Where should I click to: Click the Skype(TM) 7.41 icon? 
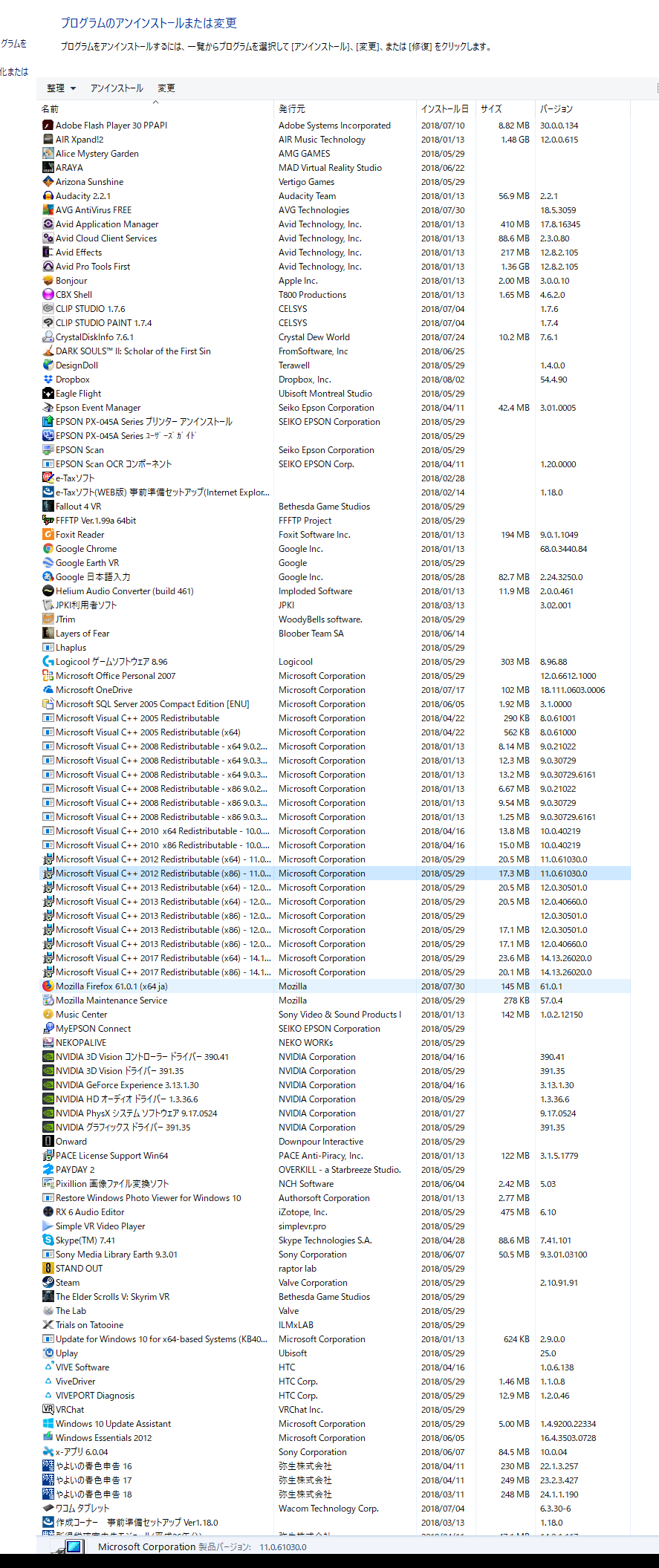pos(48,1240)
